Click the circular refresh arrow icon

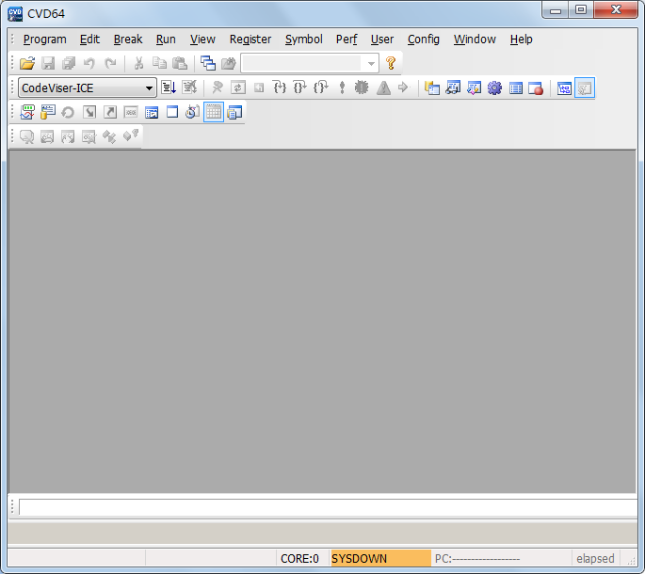[x=68, y=112]
